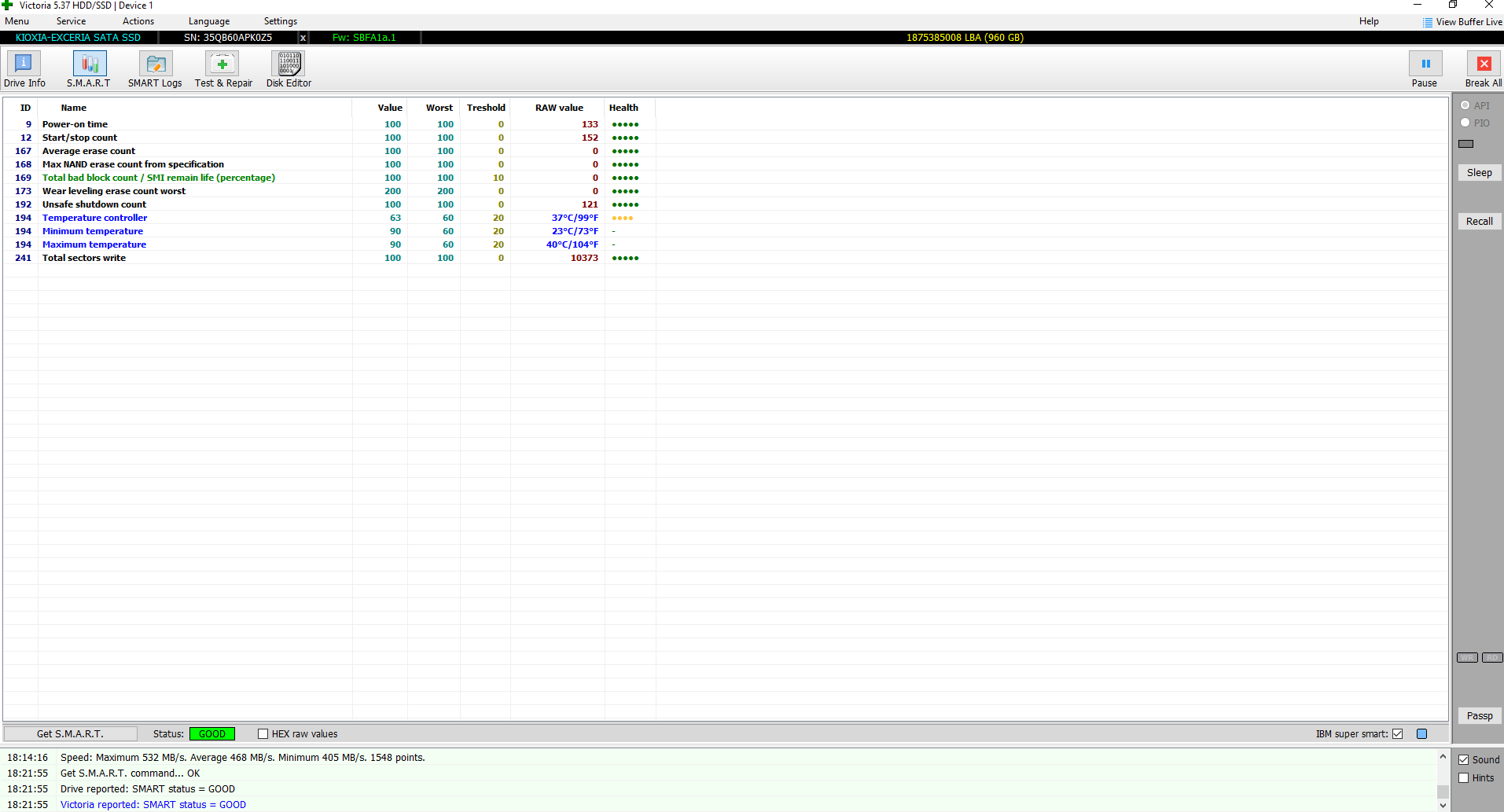Click the RAW value column header
This screenshot has height=812, width=1504.
coord(559,108)
